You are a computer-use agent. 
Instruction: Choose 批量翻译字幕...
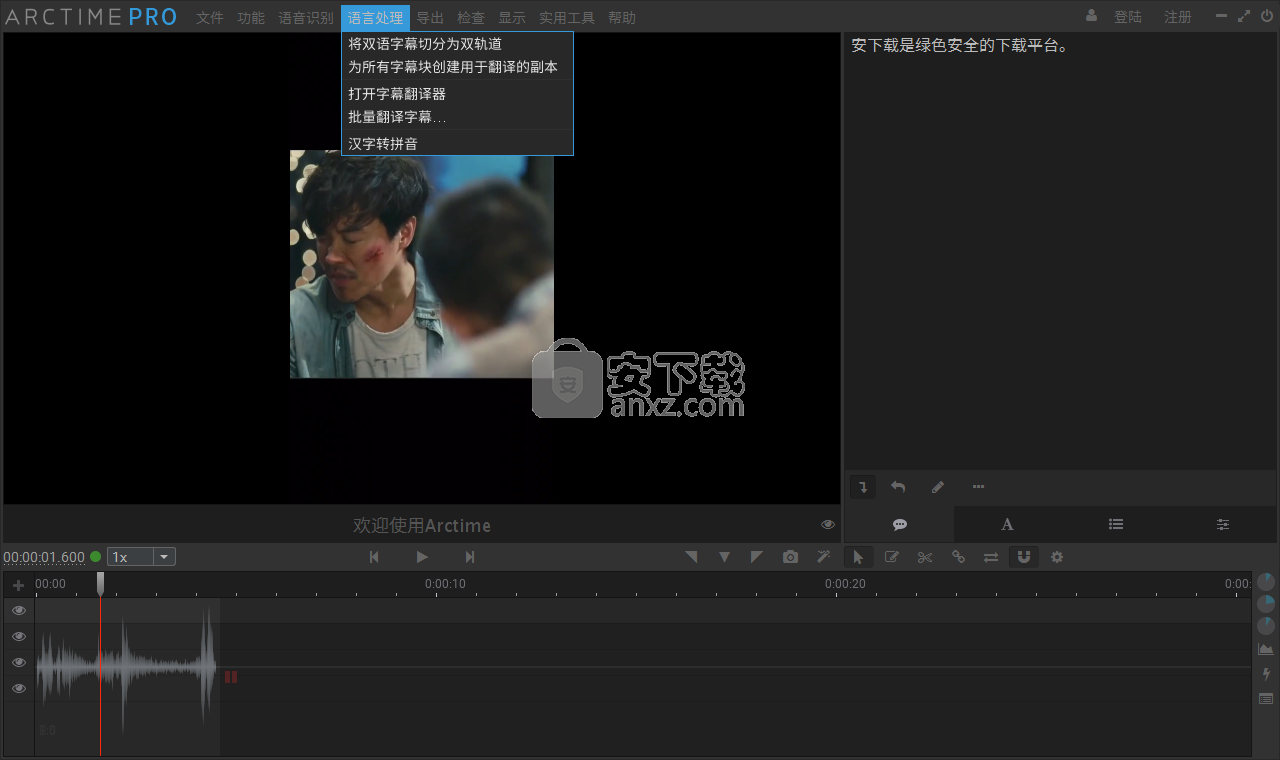457,117
